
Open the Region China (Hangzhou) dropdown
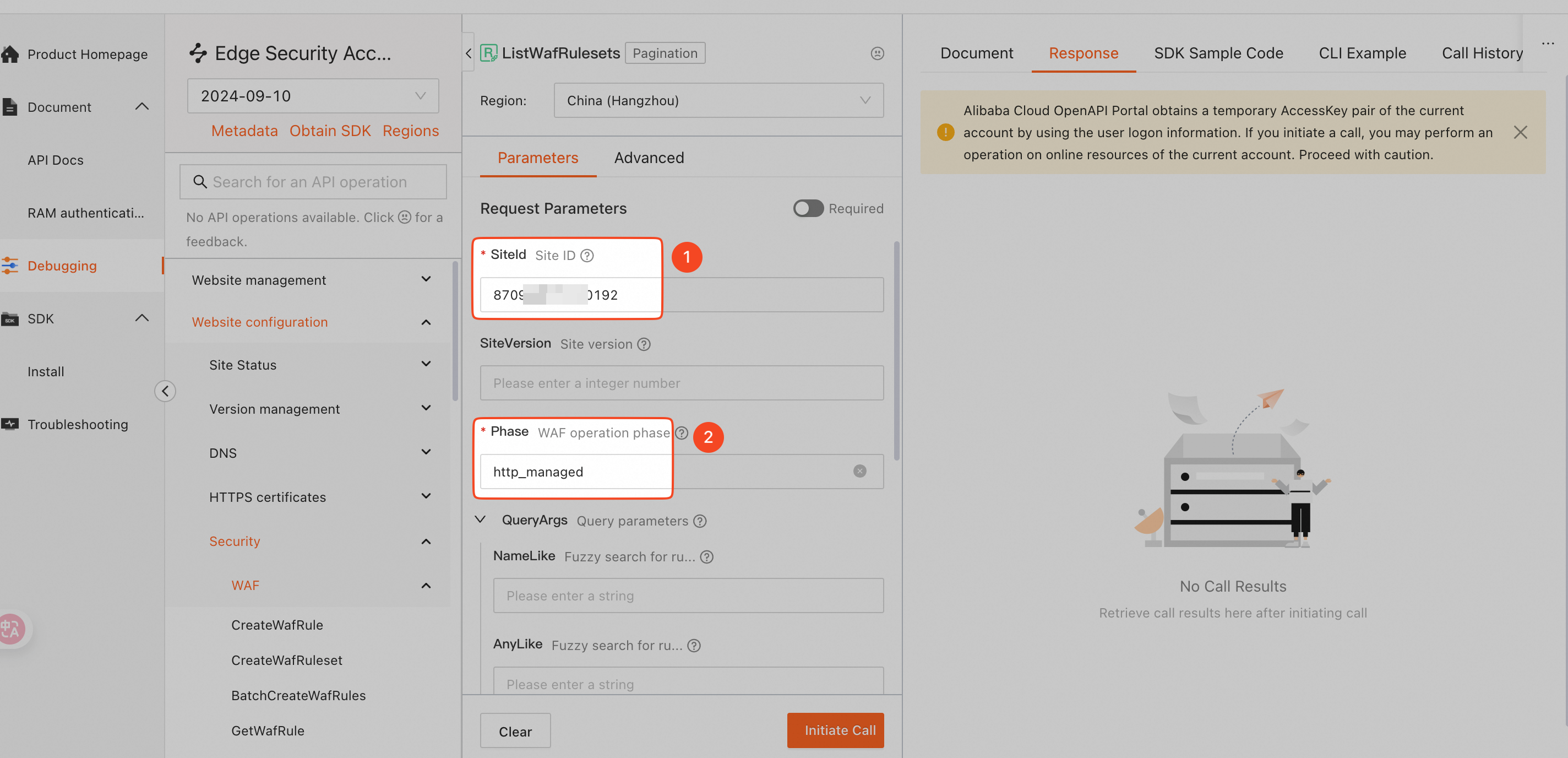tap(718, 100)
